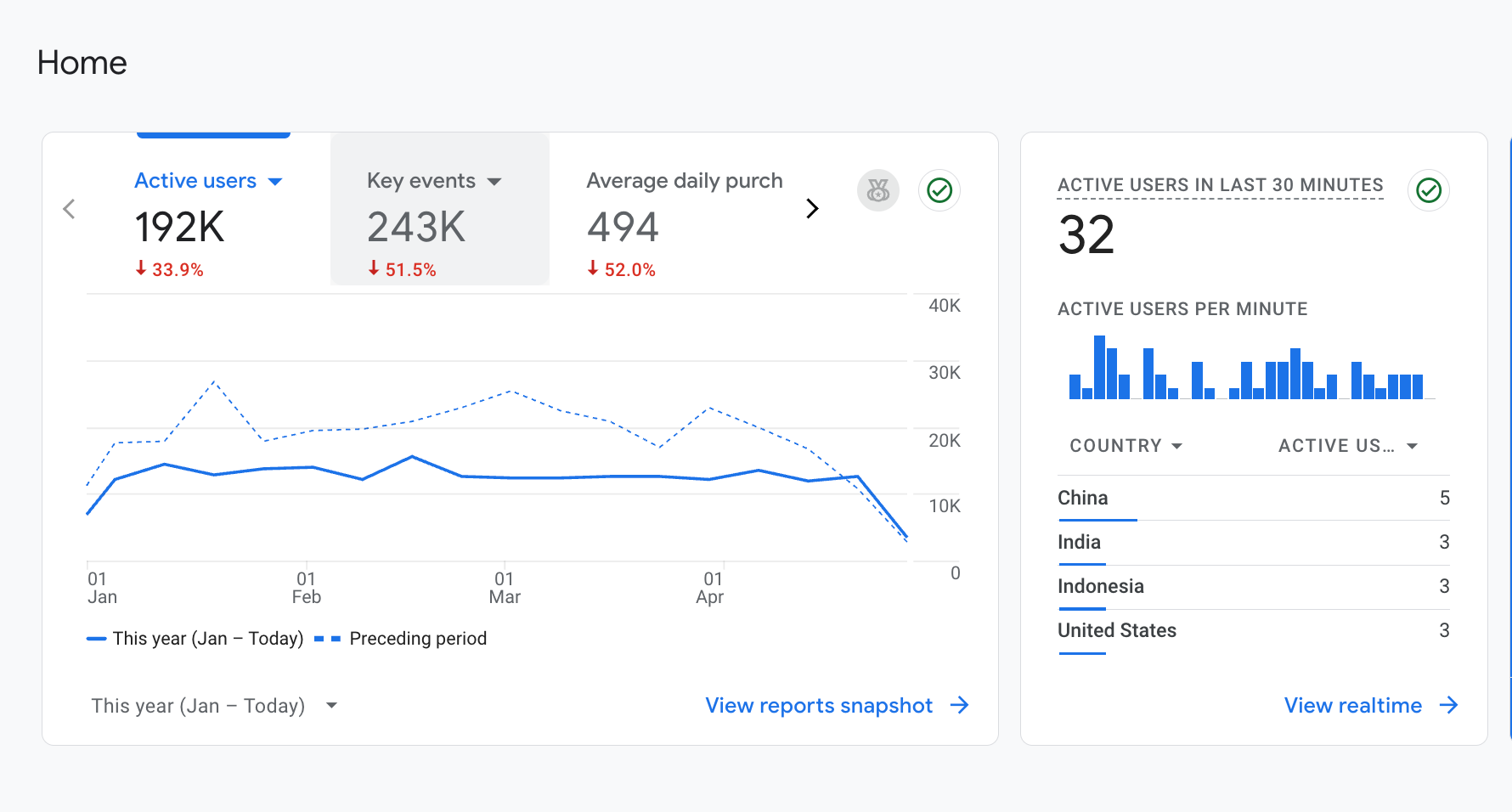Open the Key events metric dropdown arrow

pyautogui.click(x=494, y=182)
